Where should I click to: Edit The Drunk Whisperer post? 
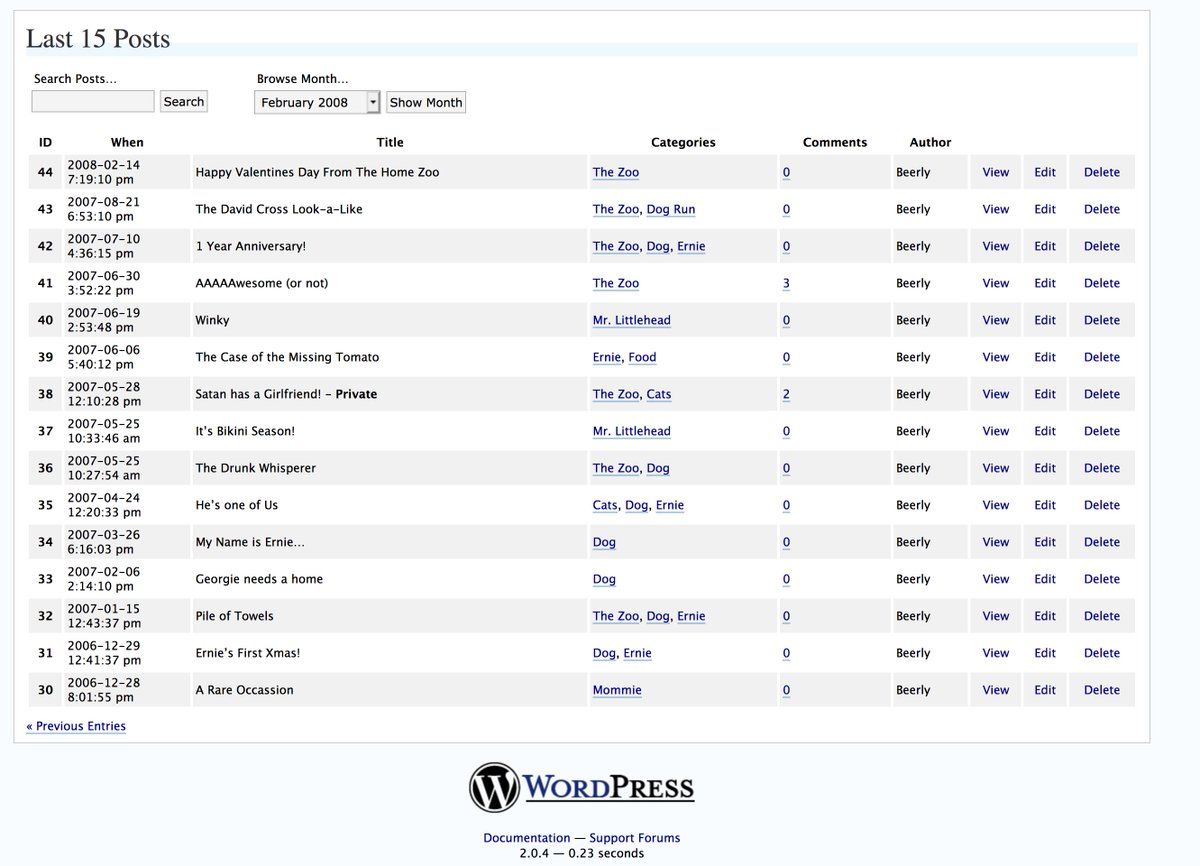(x=1045, y=468)
